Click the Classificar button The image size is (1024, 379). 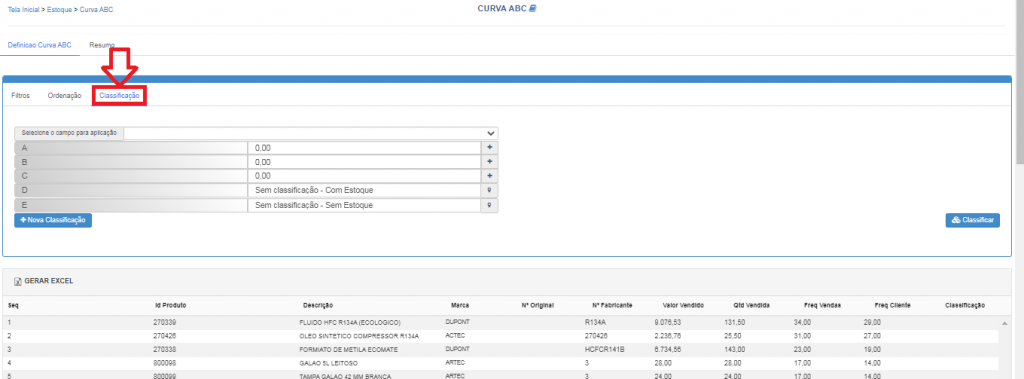tap(972, 220)
